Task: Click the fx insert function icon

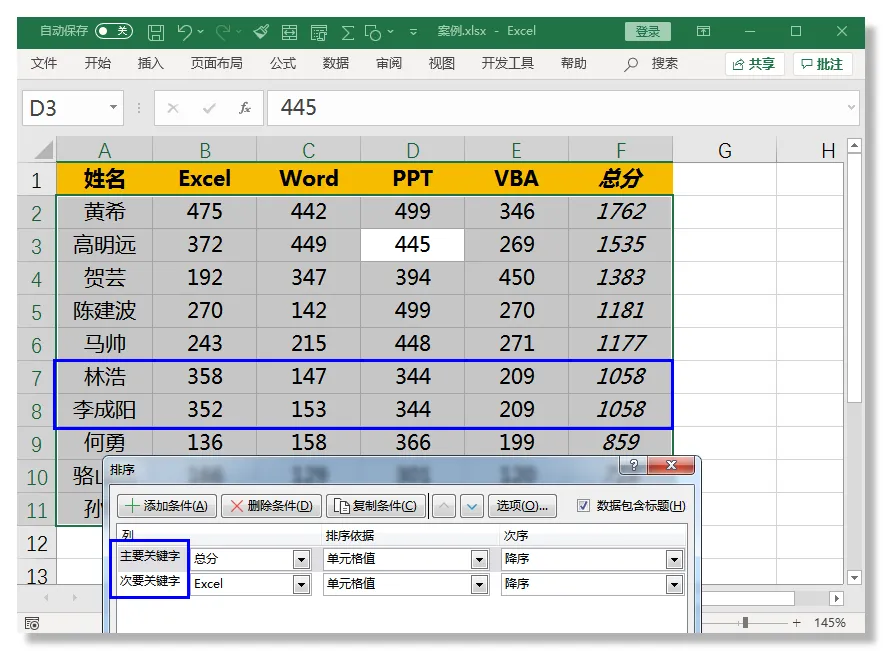Action: (245, 108)
